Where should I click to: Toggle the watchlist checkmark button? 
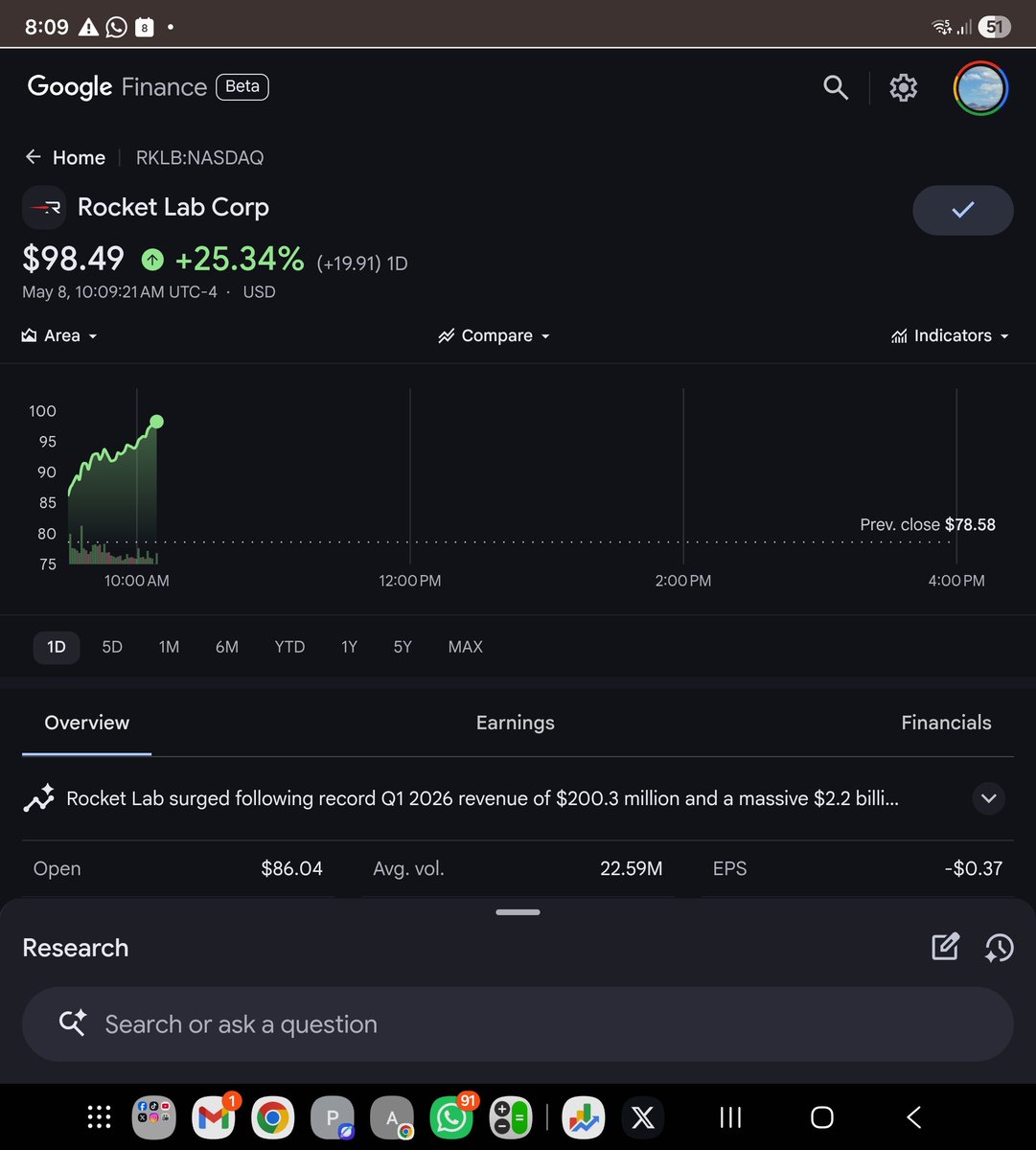click(962, 210)
